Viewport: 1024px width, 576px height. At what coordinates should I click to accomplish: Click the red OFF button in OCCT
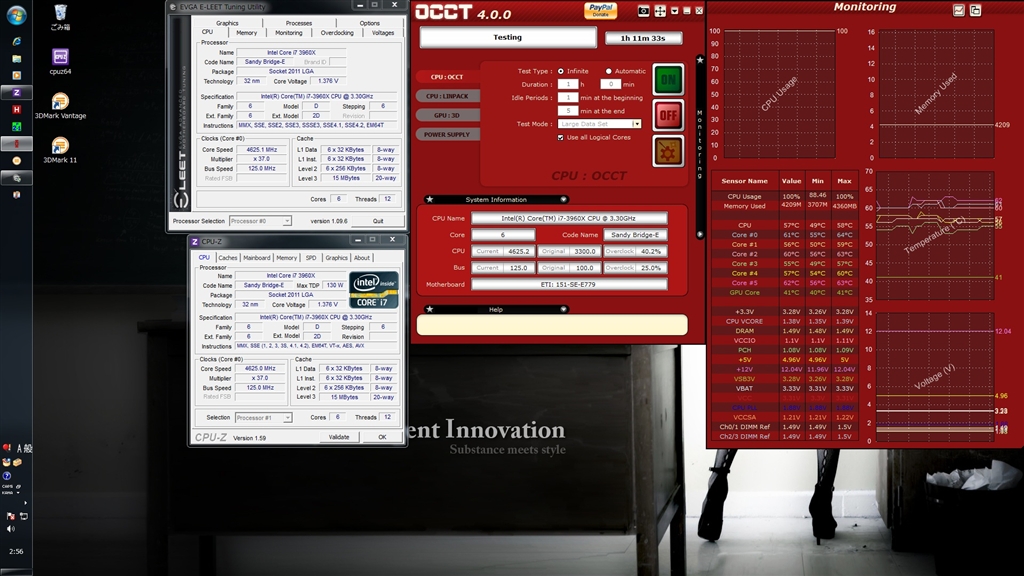(x=668, y=116)
